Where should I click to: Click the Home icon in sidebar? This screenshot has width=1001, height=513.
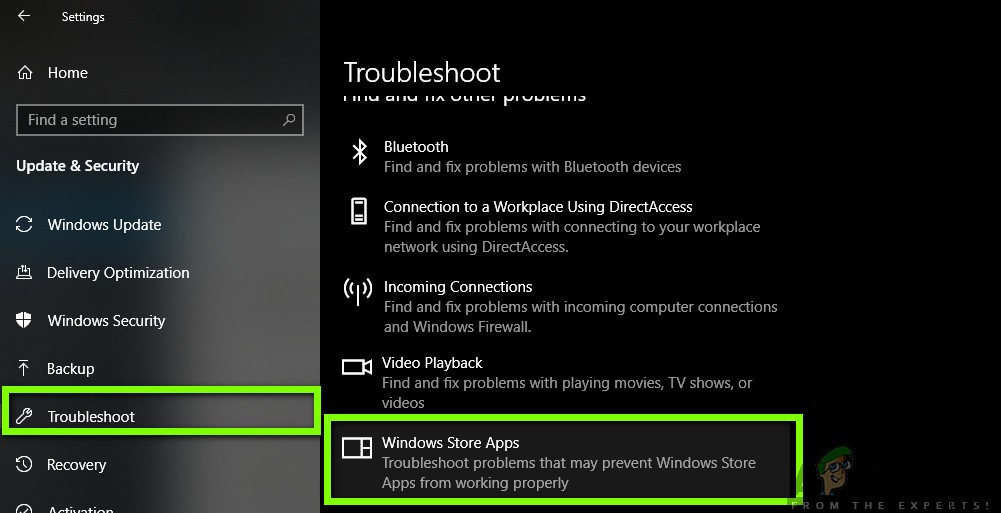coord(26,73)
